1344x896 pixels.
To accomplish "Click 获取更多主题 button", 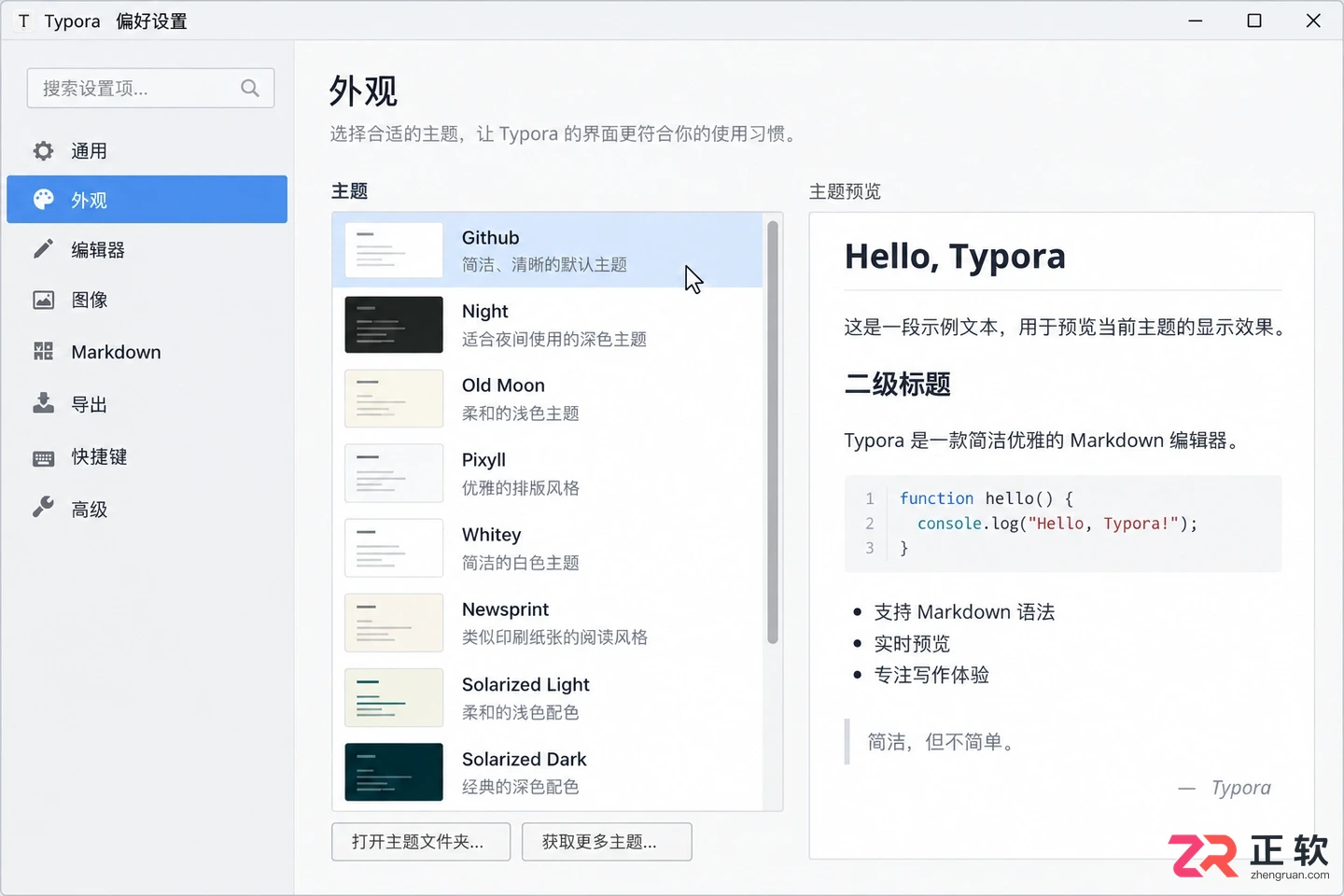I will (x=607, y=842).
